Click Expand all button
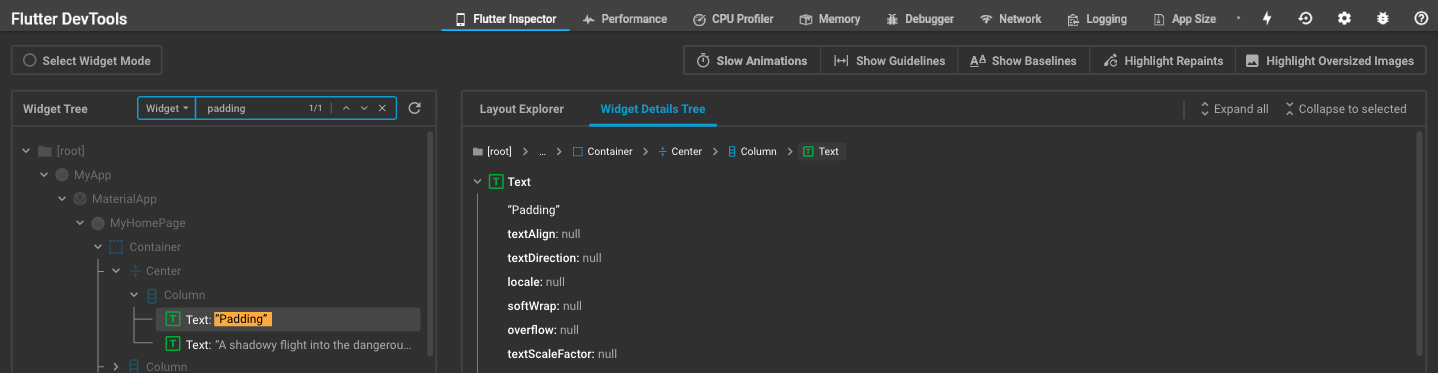The width and height of the screenshot is (1438, 373). click(1234, 109)
